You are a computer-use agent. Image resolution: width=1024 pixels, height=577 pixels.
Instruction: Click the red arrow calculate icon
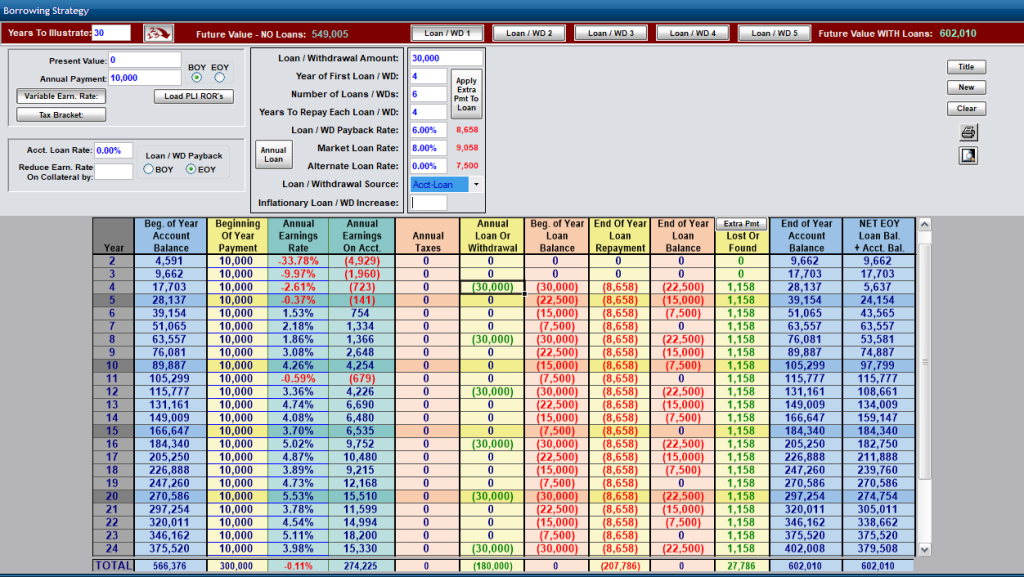pos(158,33)
